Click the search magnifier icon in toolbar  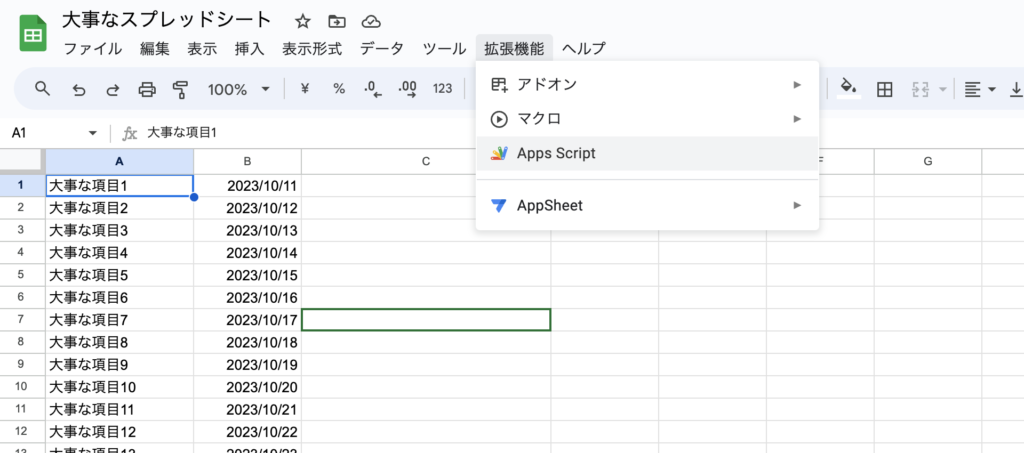[x=42, y=89]
